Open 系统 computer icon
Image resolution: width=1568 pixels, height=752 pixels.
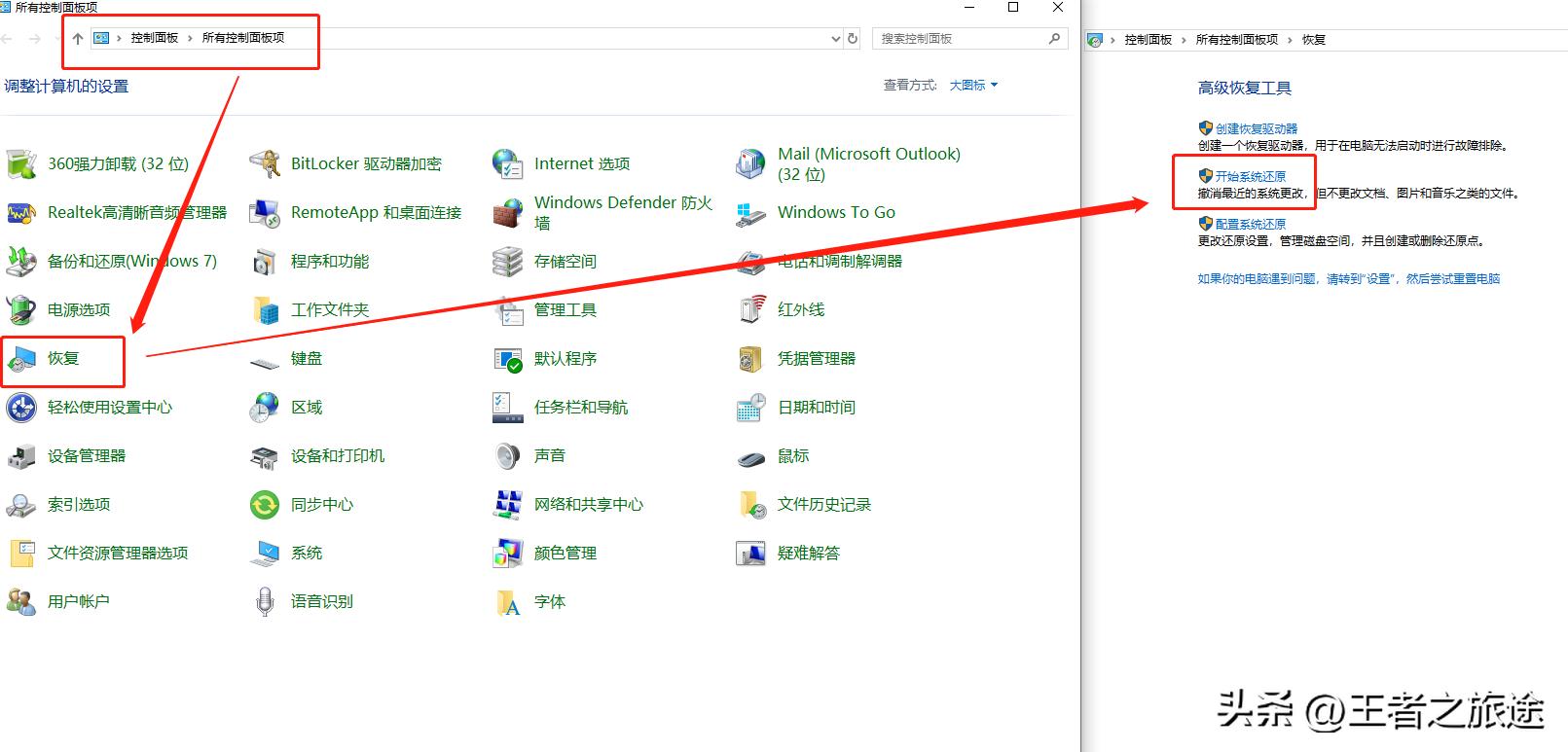[265, 554]
